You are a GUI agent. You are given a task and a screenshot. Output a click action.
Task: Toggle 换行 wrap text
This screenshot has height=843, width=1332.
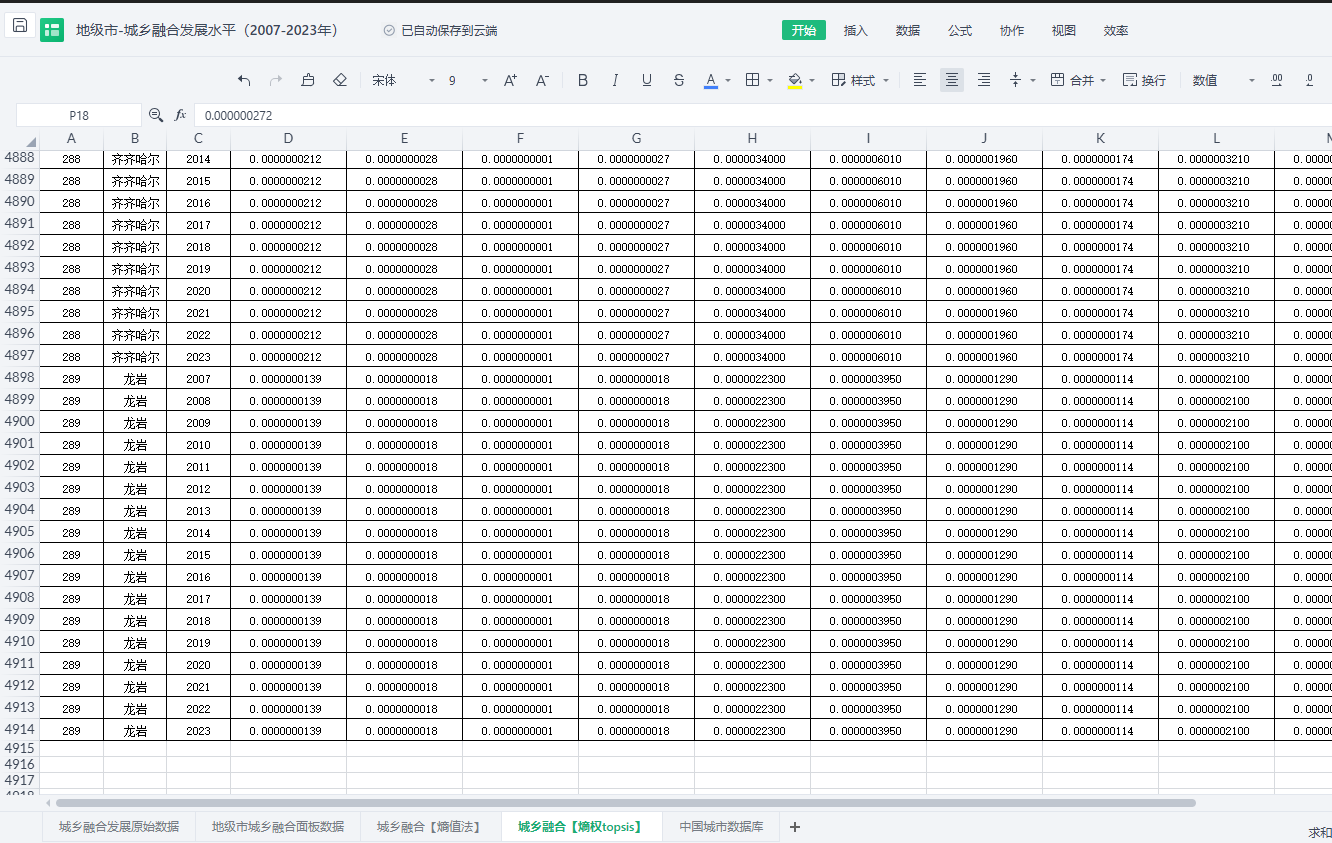pos(1144,80)
